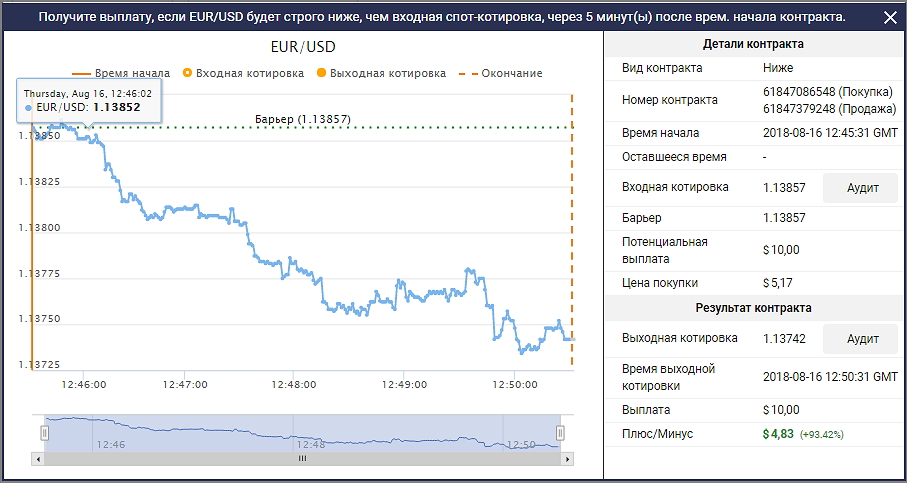Click Аудит next to Выходная котировка
The image size is (907, 483).
tap(862, 339)
